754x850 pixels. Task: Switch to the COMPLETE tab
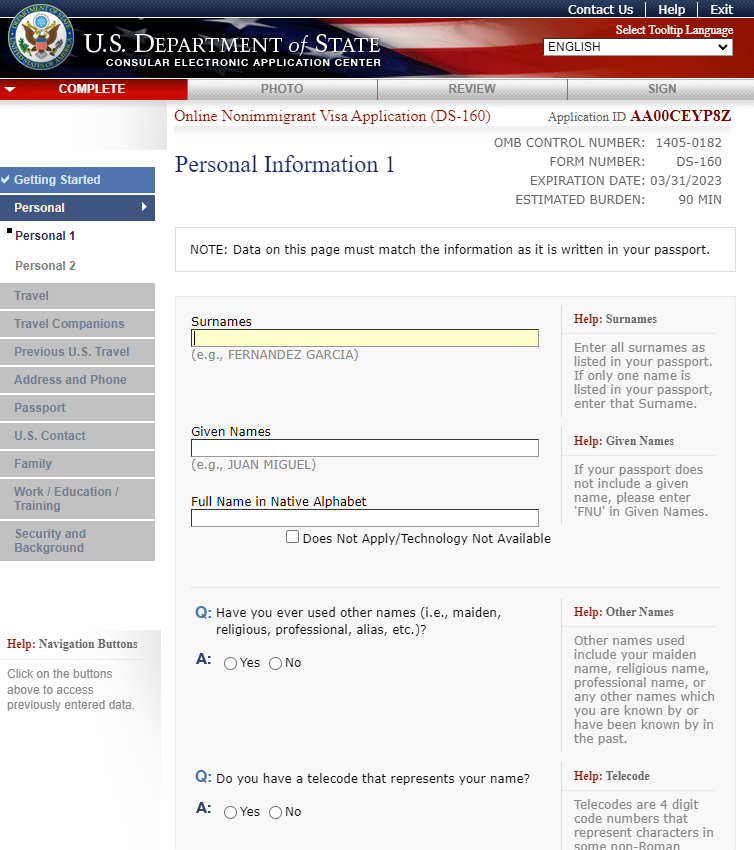[94, 89]
